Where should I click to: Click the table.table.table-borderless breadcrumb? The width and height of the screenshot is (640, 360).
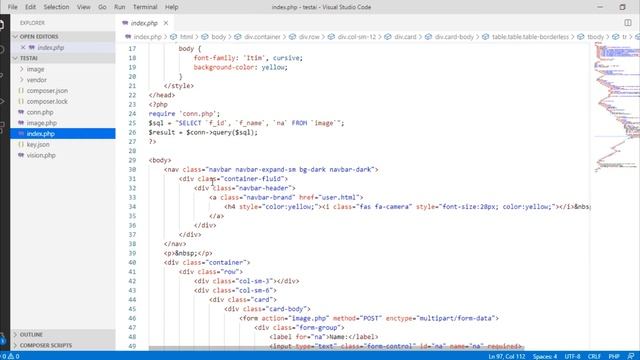530,37
